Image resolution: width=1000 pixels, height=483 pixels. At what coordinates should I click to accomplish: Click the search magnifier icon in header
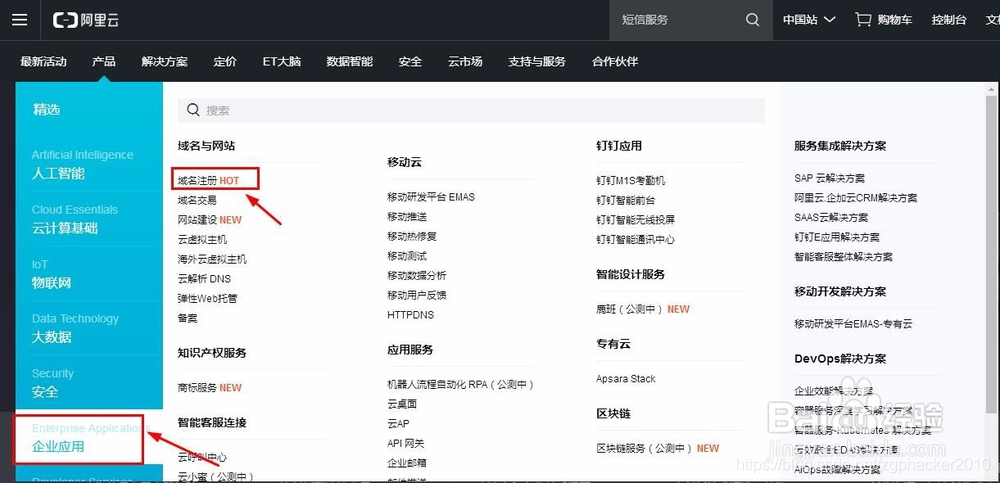coord(753,20)
